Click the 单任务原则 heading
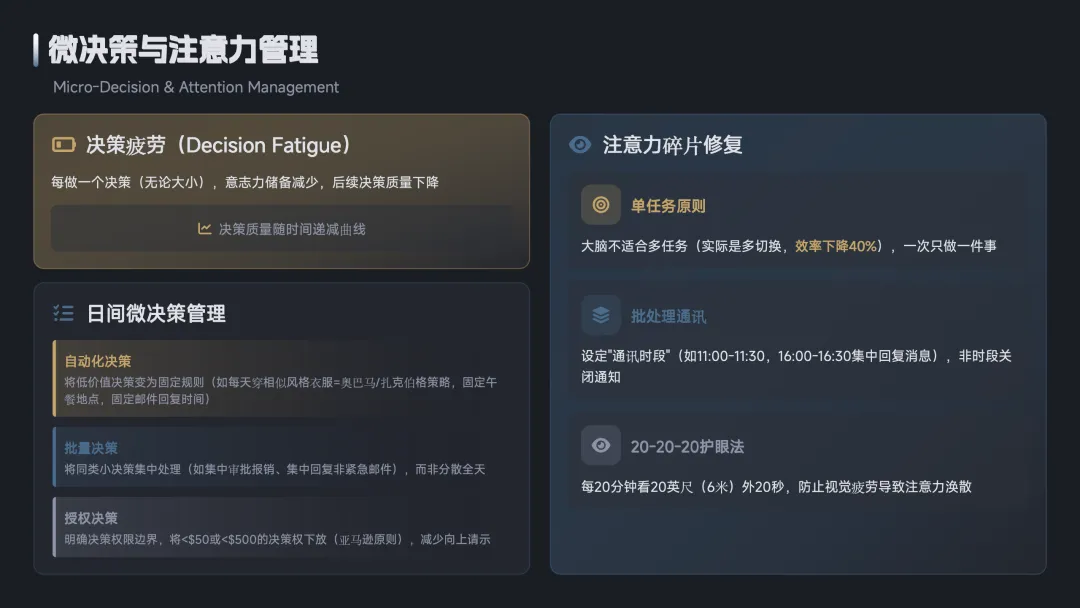The image size is (1080, 608). (x=668, y=206)
